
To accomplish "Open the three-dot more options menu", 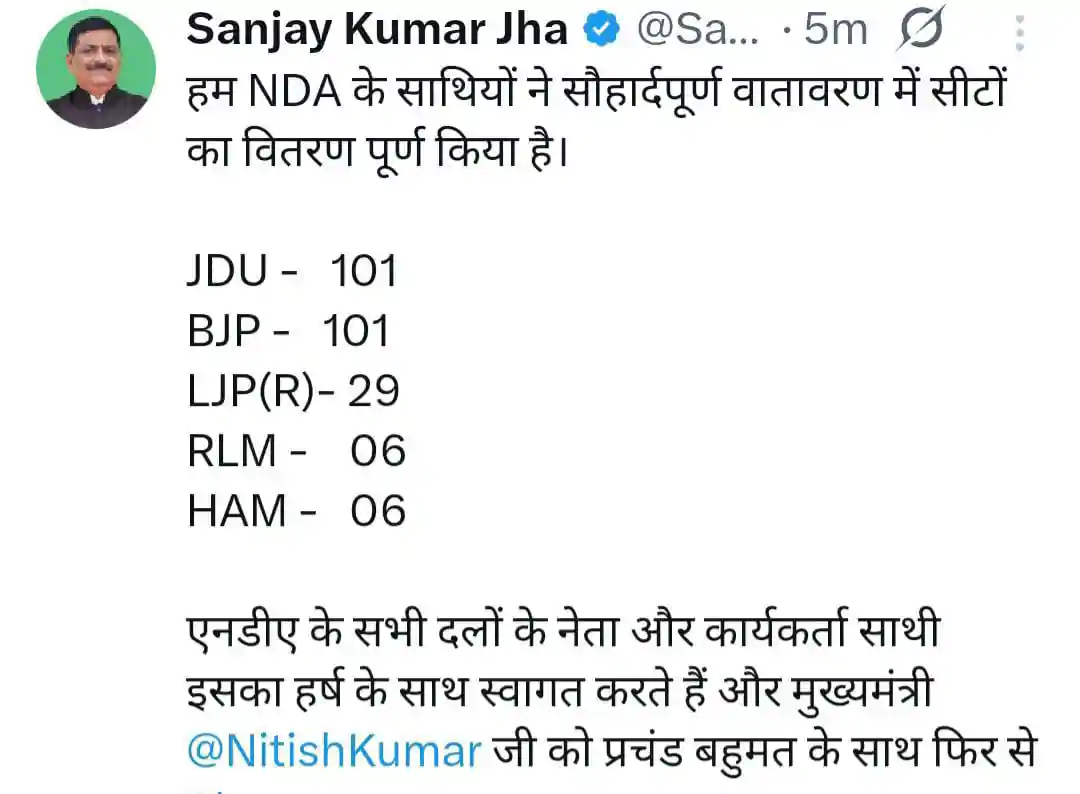I will tap(1020, 33).
